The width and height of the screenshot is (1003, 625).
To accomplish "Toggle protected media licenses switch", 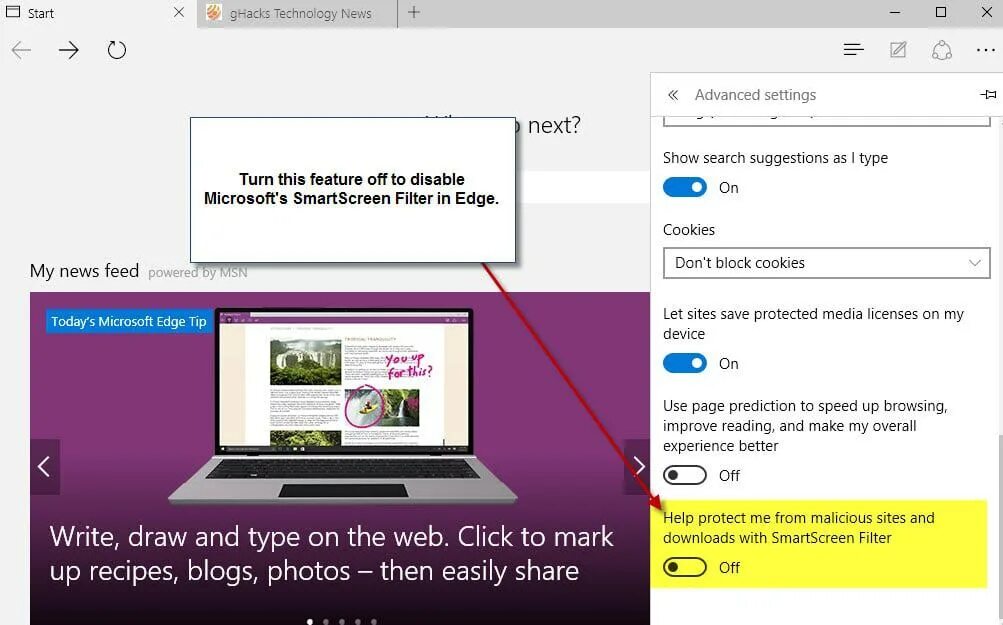I will click(x=684, y=363).
